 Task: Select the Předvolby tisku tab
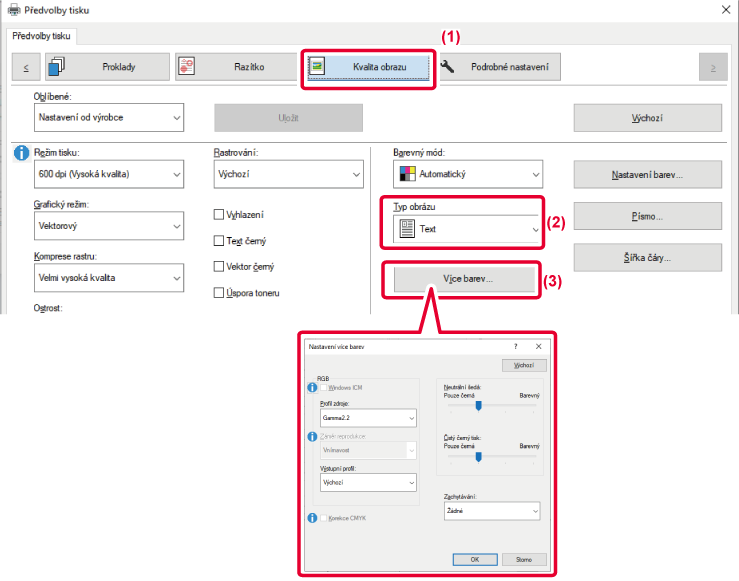coord(43,36)
